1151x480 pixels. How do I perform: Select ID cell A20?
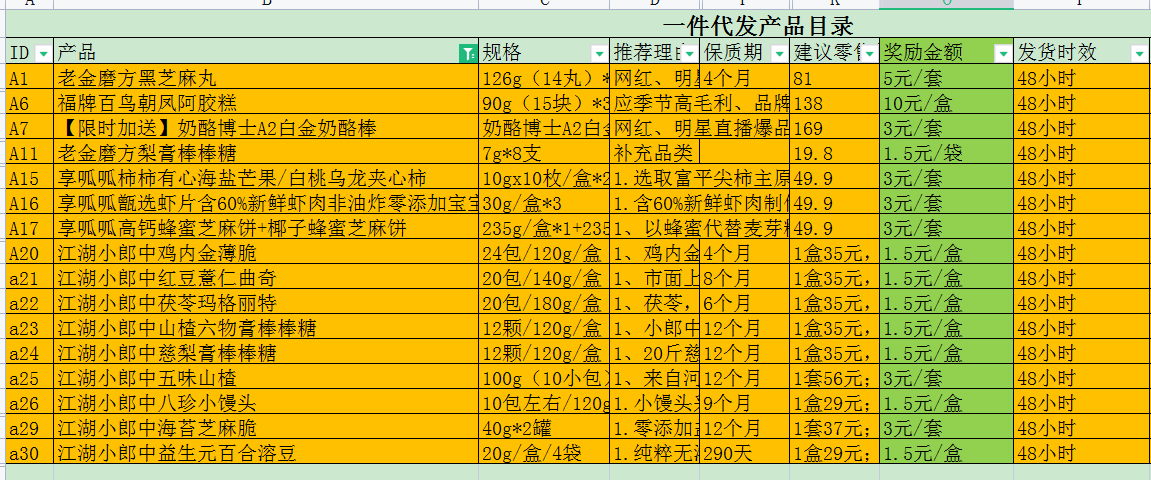click(x=30, y=253)
